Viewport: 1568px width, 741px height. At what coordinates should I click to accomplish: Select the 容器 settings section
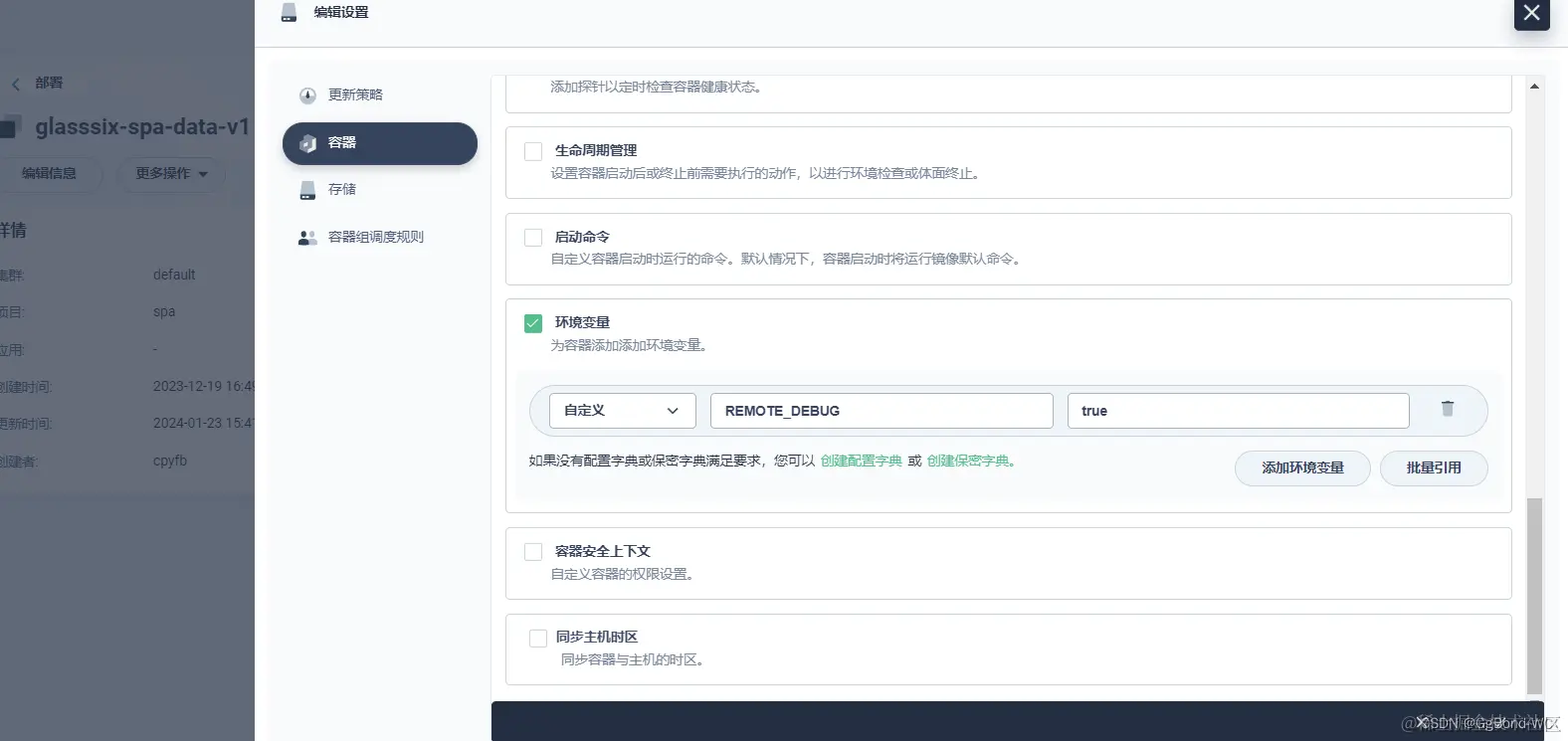click(379, 143)
